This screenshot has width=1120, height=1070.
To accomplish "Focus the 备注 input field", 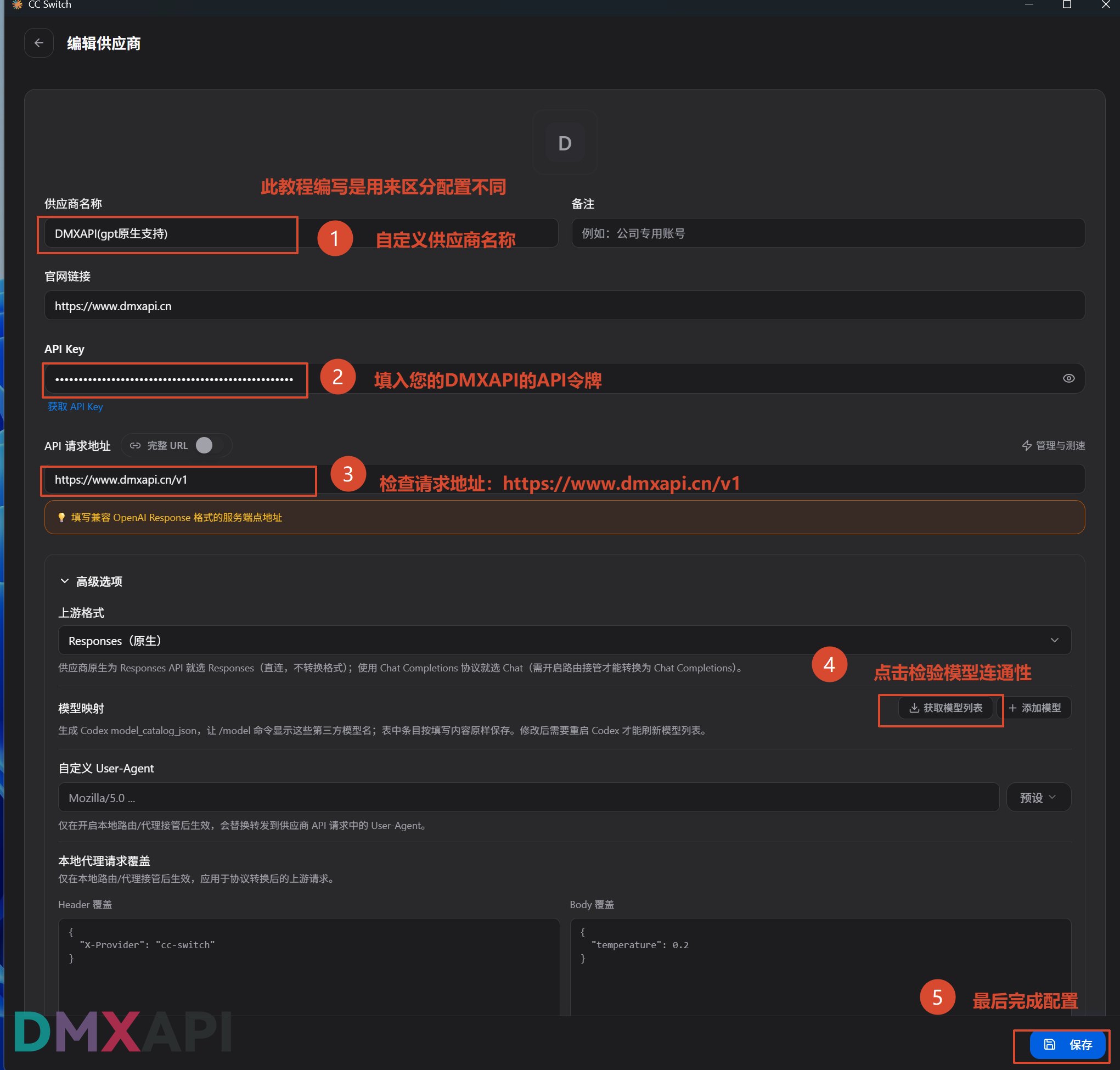I will 828,233.
